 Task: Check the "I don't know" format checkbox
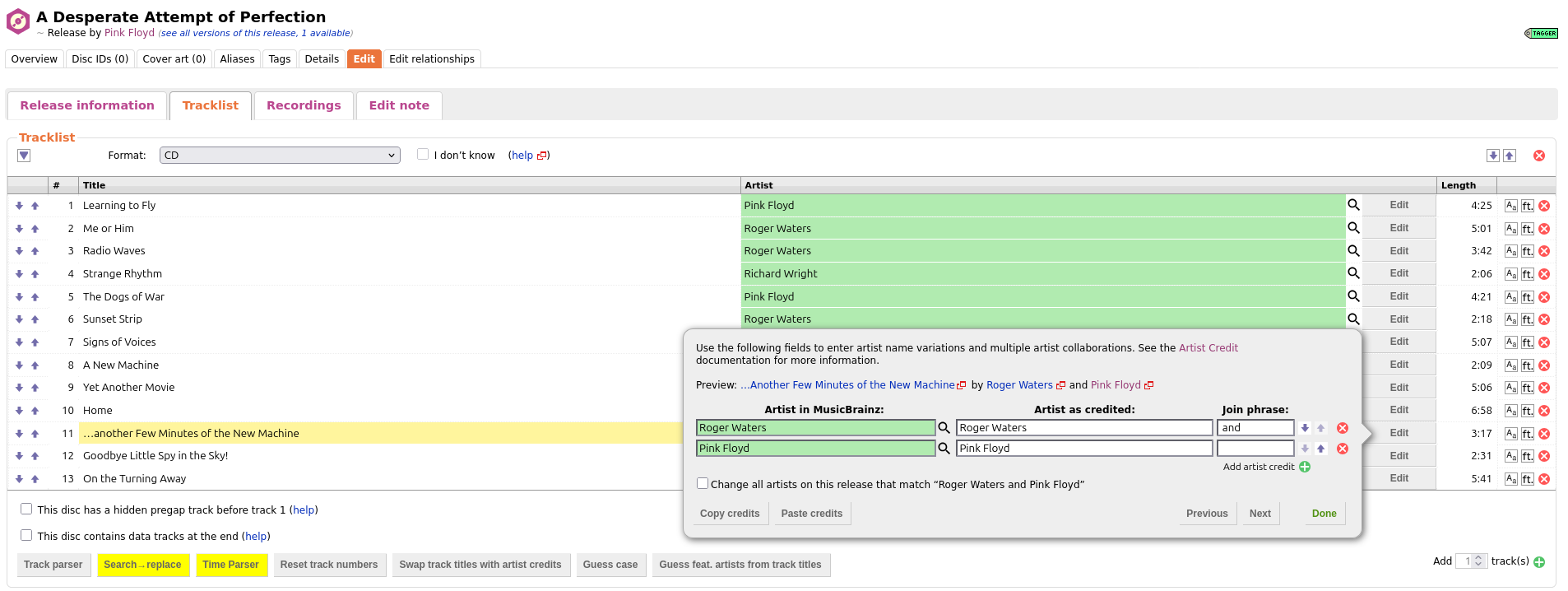coord(423,155)
